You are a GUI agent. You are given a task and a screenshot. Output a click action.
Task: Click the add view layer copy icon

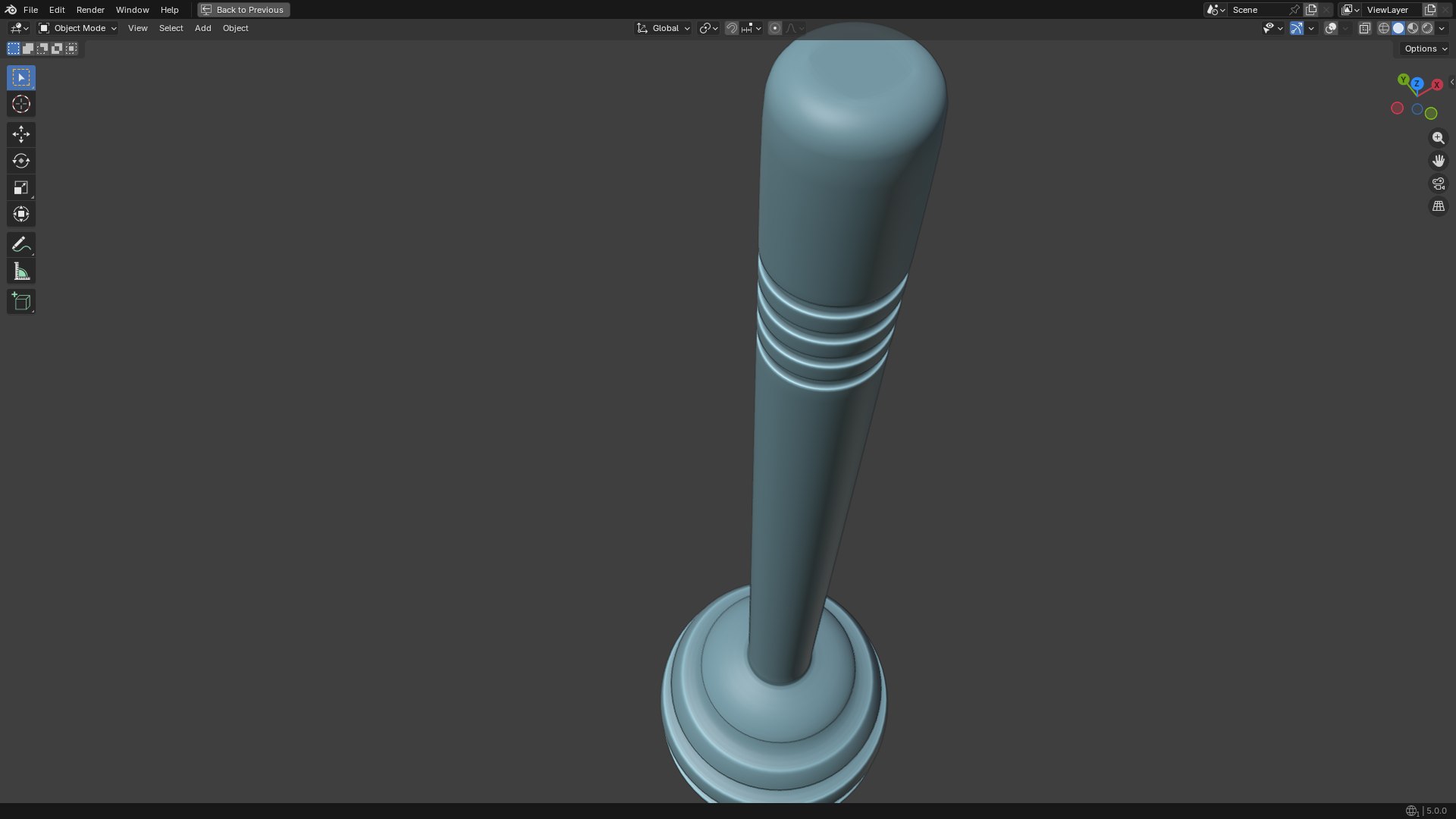[x=1430, y=10]
